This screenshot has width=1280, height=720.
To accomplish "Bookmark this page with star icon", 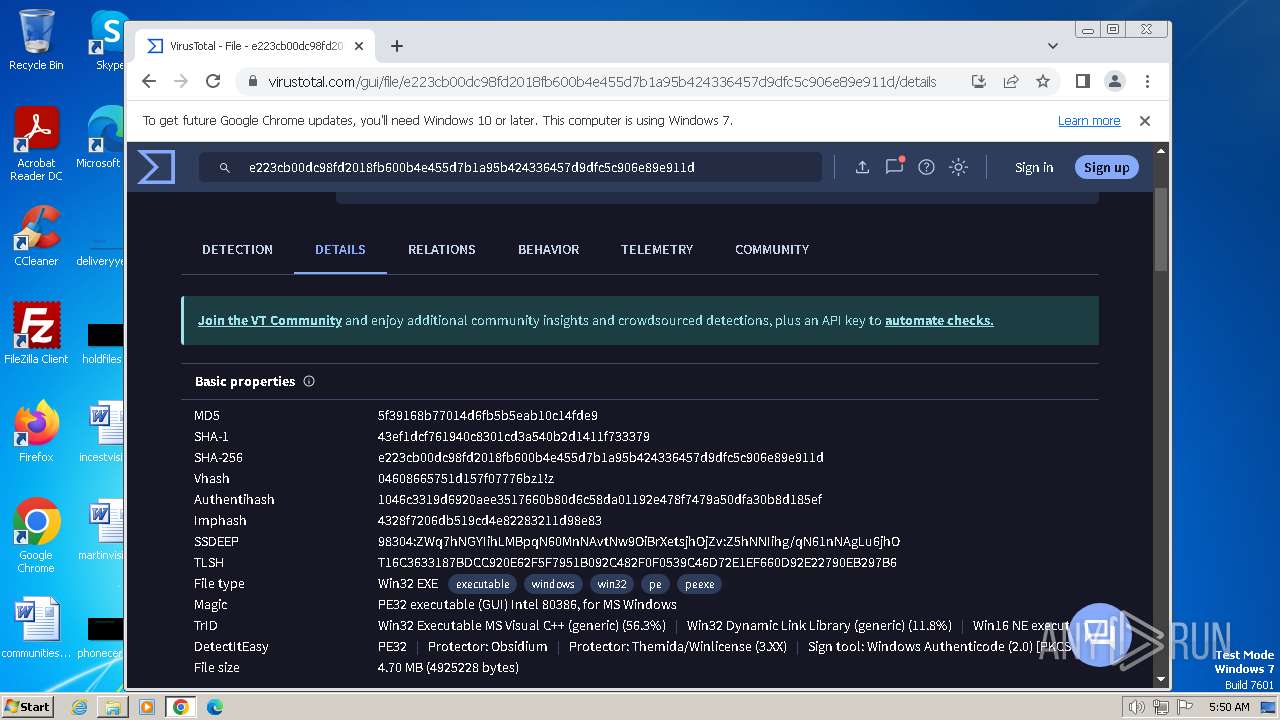I will (1043, 82).
